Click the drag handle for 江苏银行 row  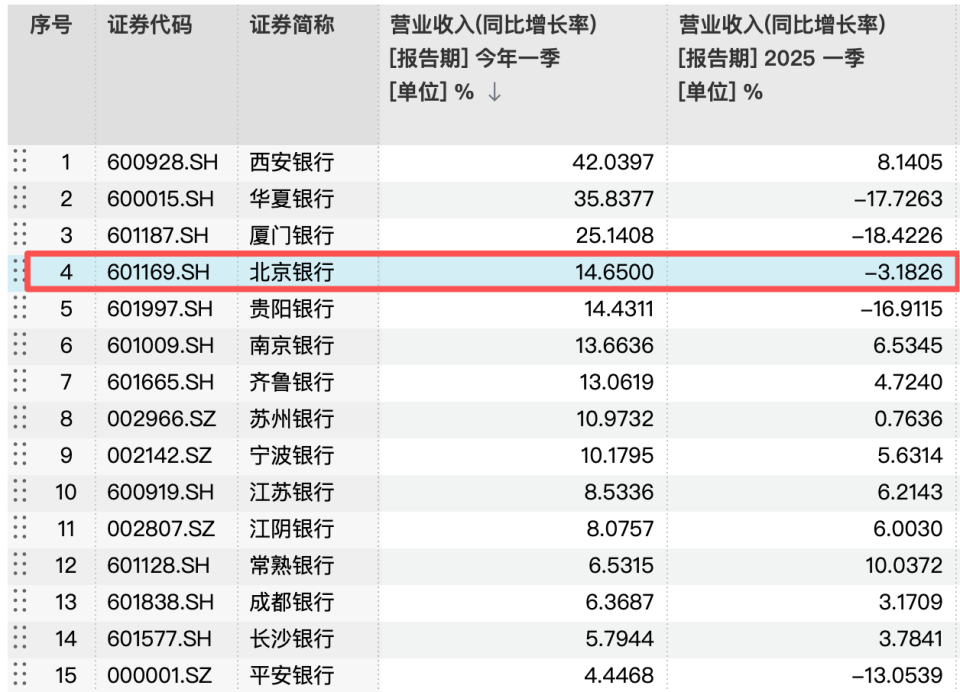20,492
